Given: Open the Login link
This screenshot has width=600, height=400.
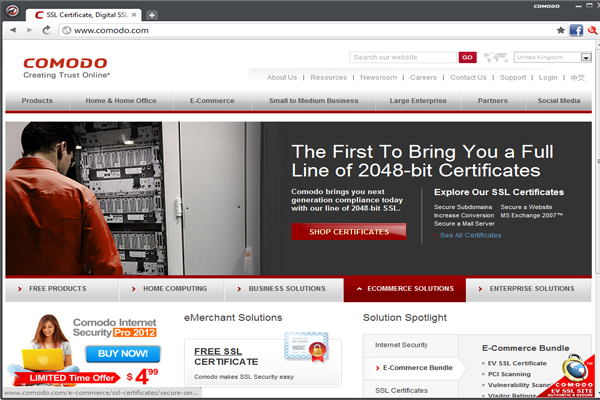Looking at the screenshot, I should tap(548, 77).
